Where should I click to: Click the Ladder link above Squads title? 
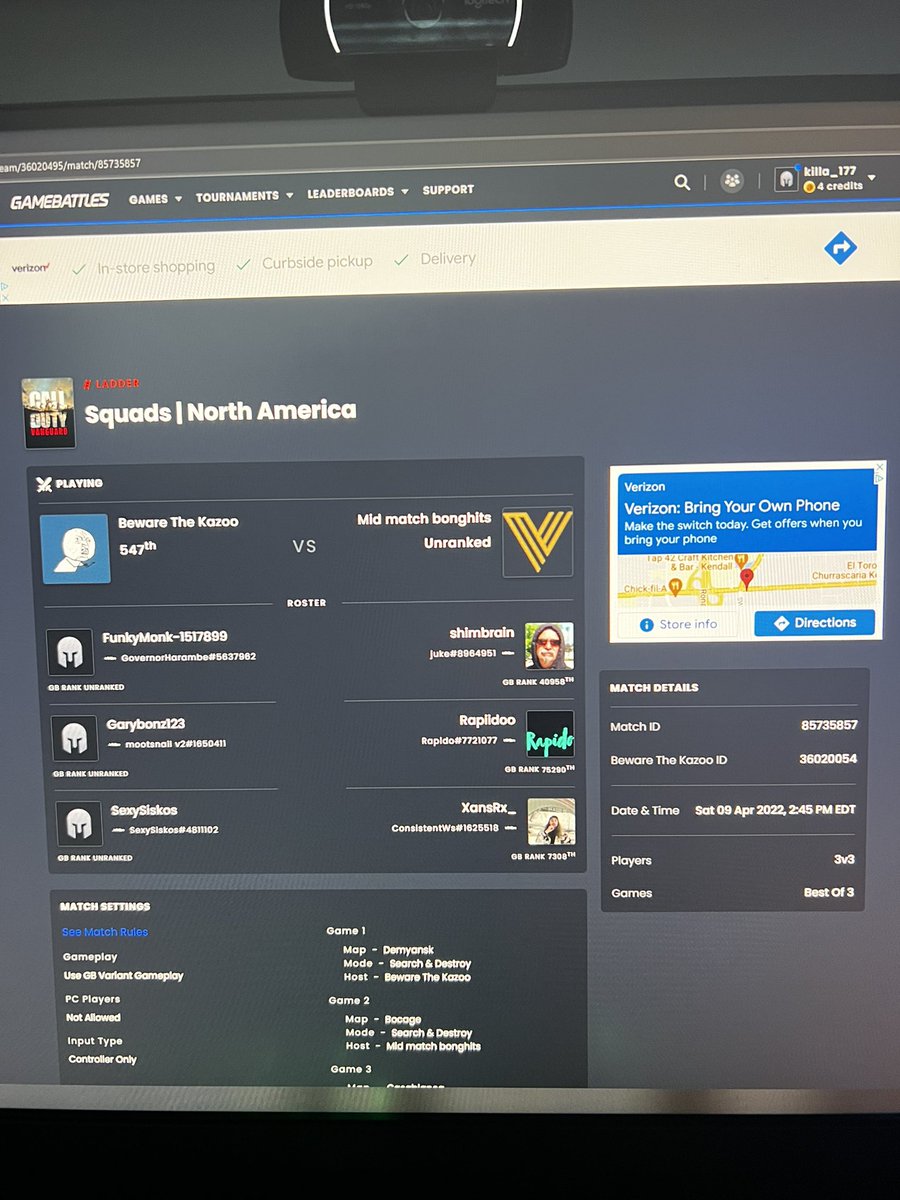pyautogui.click(x=112, y=384)
